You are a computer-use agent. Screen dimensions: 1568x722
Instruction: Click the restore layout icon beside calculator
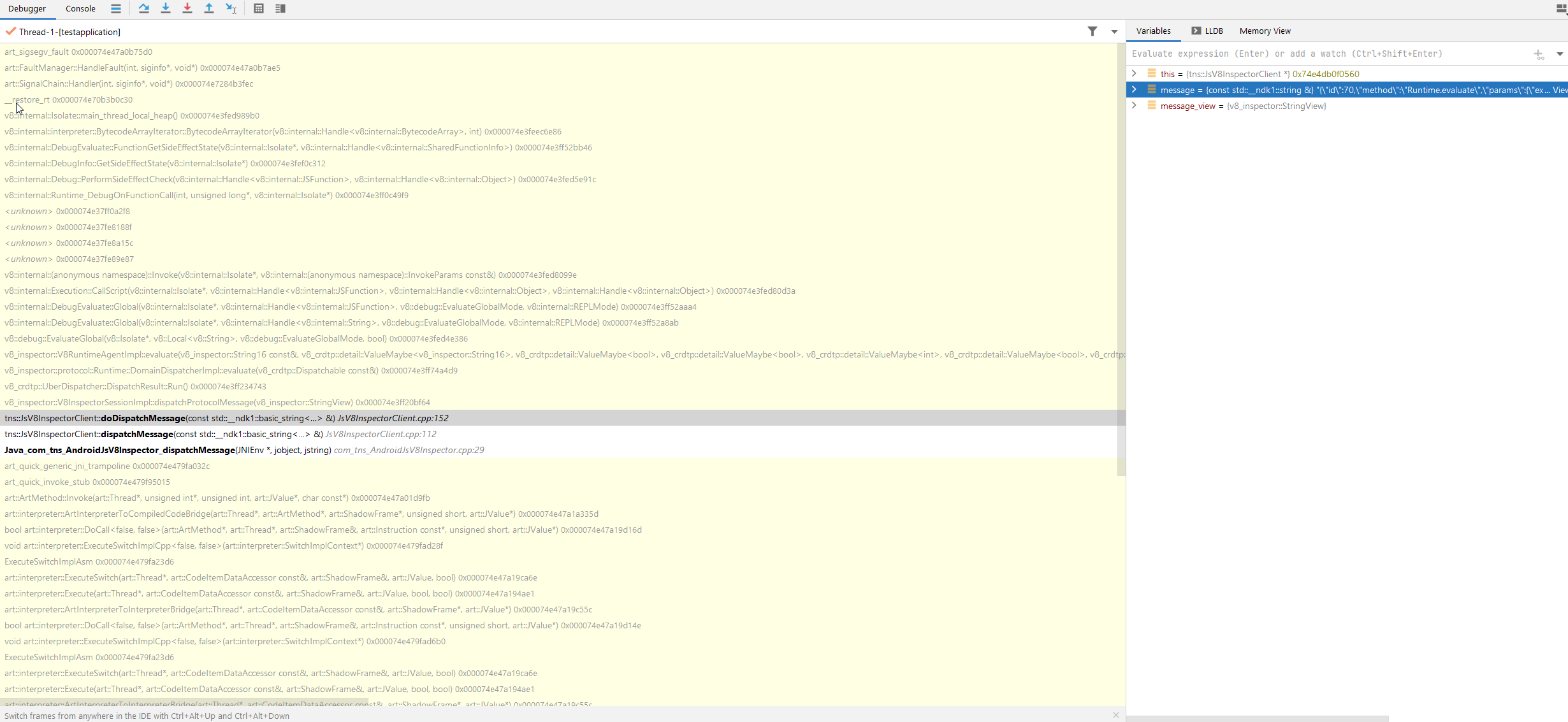click(x=280, y=8)
